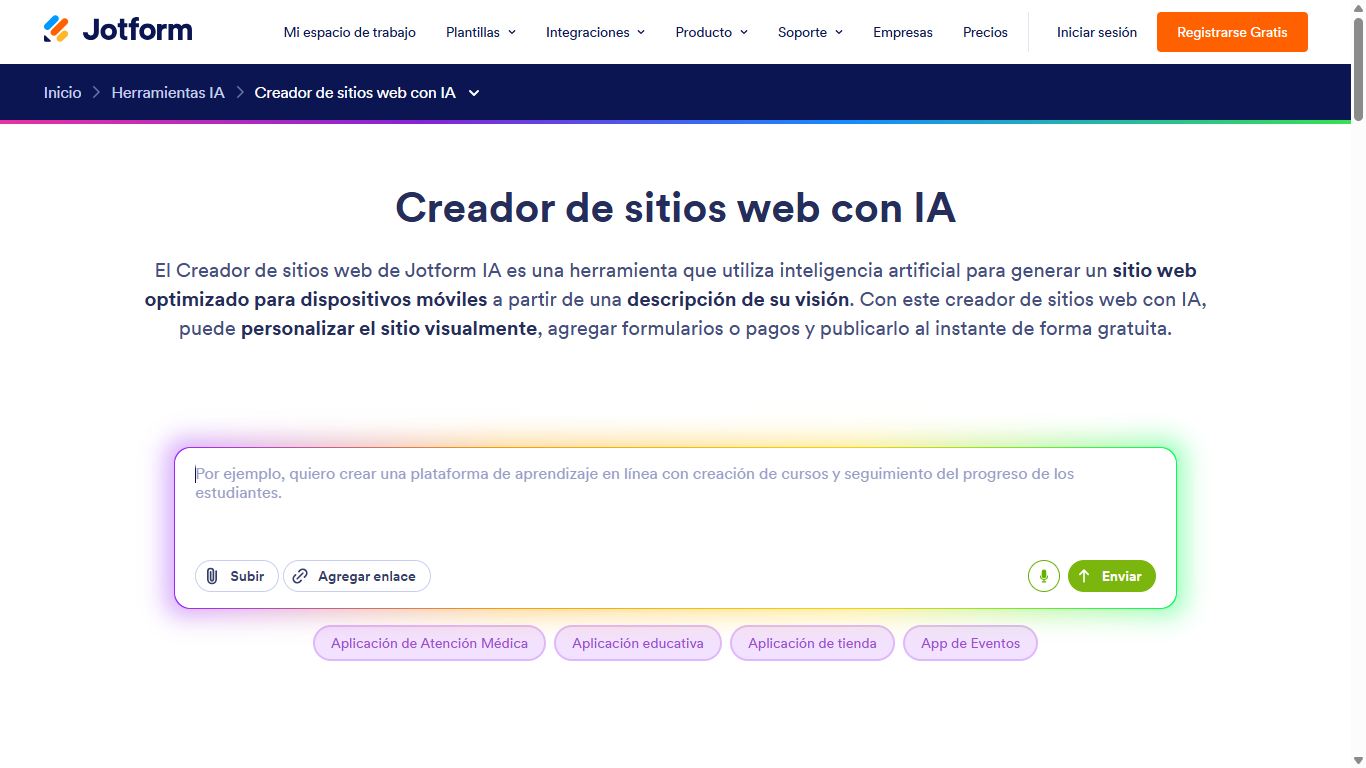Viewport: 1366px width, 768px height.
Task: Focus the website description prompt field
Action: 675,505
